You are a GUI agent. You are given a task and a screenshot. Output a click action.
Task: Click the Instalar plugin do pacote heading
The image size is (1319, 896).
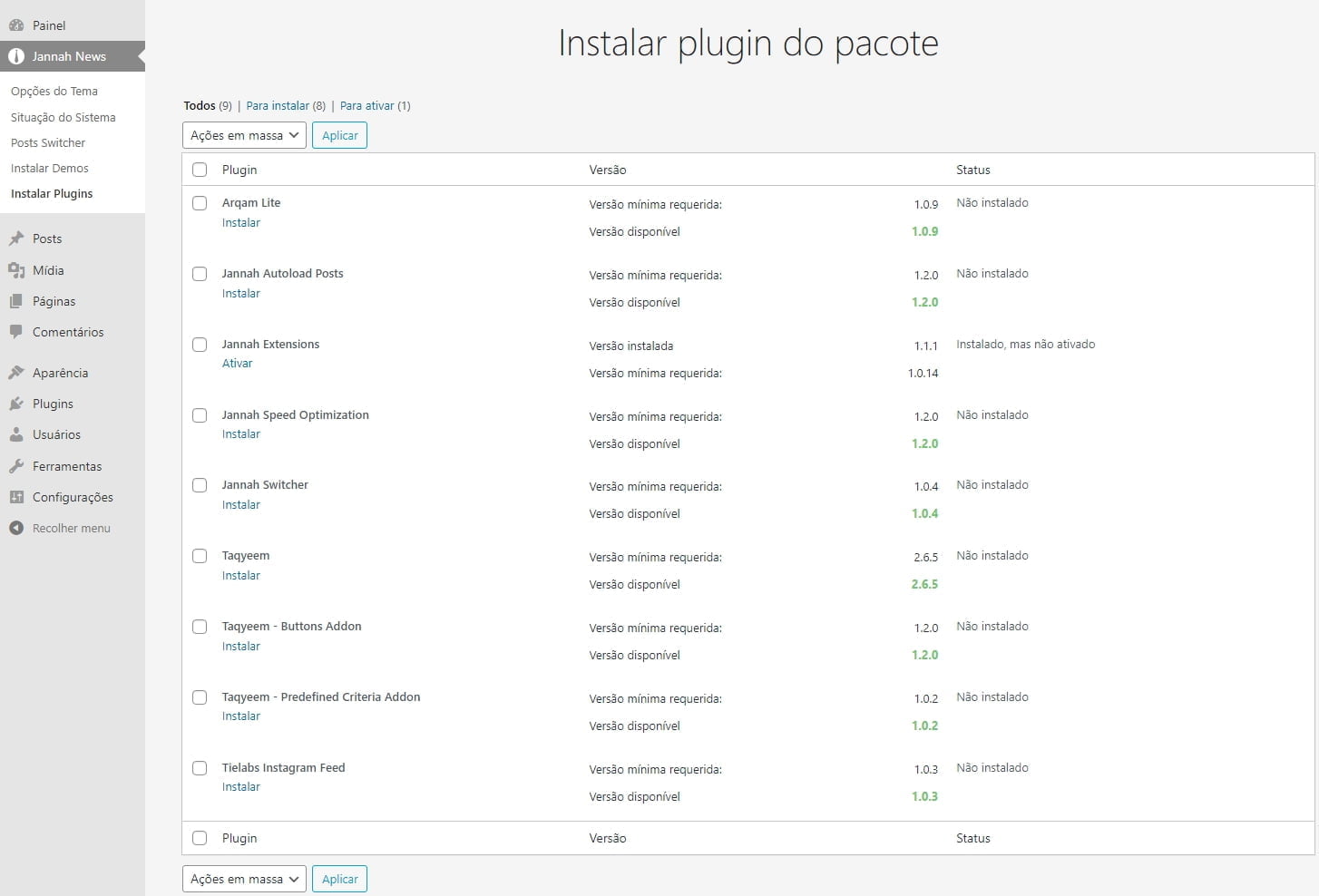pos(748,43)
